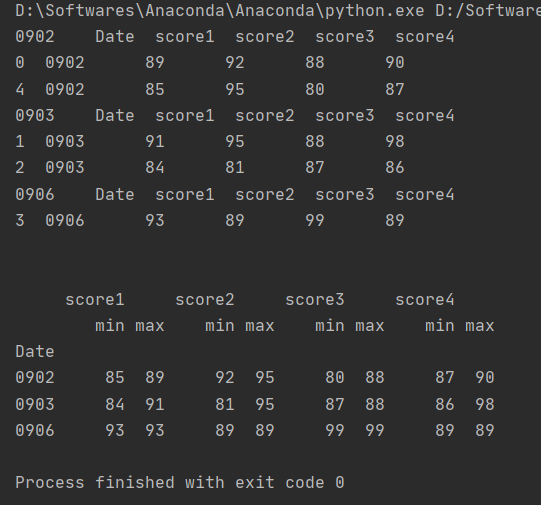Select the 0903 row label in the summary table
This screenshot has height=505, width=541.
pyautogui.click(x=35, y=404)
